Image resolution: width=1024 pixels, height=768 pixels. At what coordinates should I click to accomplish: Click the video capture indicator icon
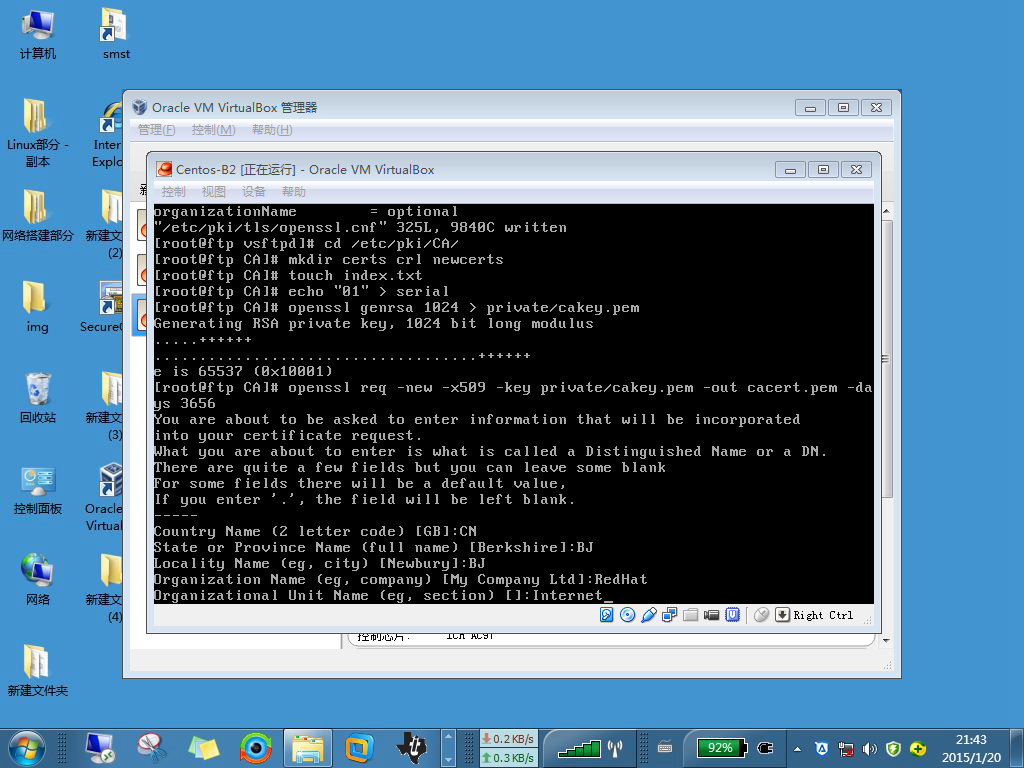pos(711,615)
